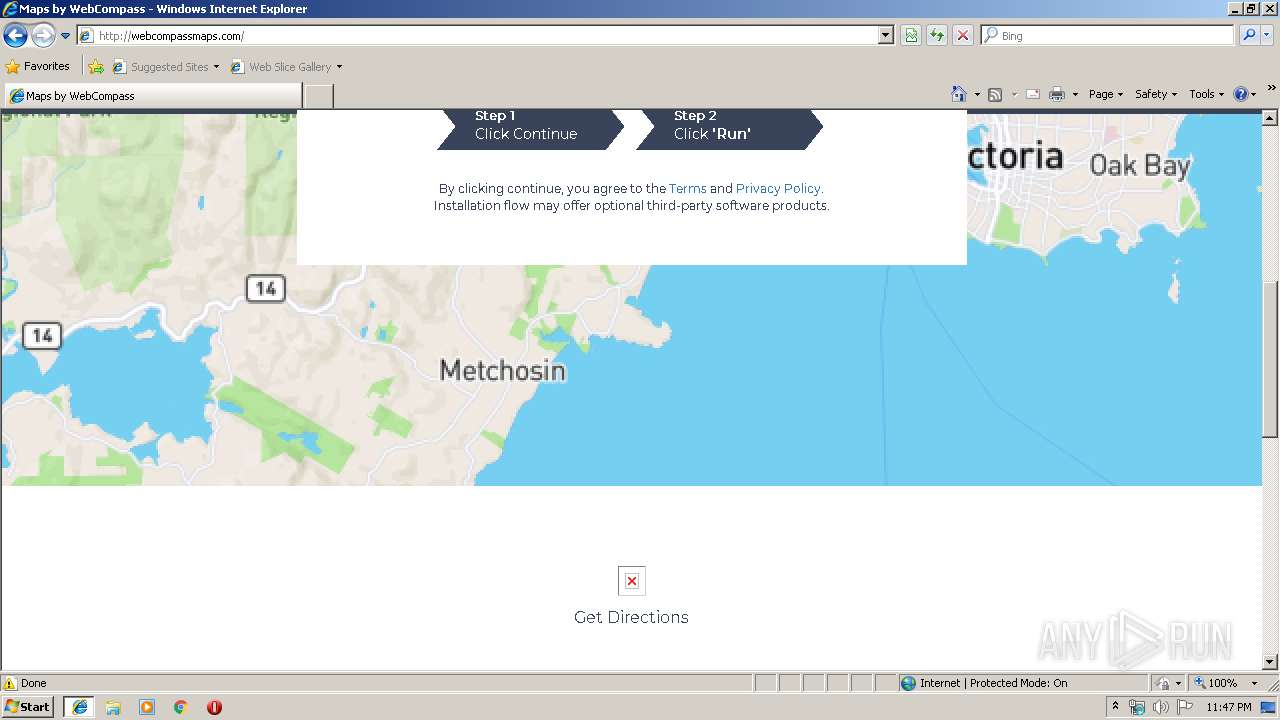Click the Compatibility View icon
Screen dimensions: 1280x720
pos(911,35)
